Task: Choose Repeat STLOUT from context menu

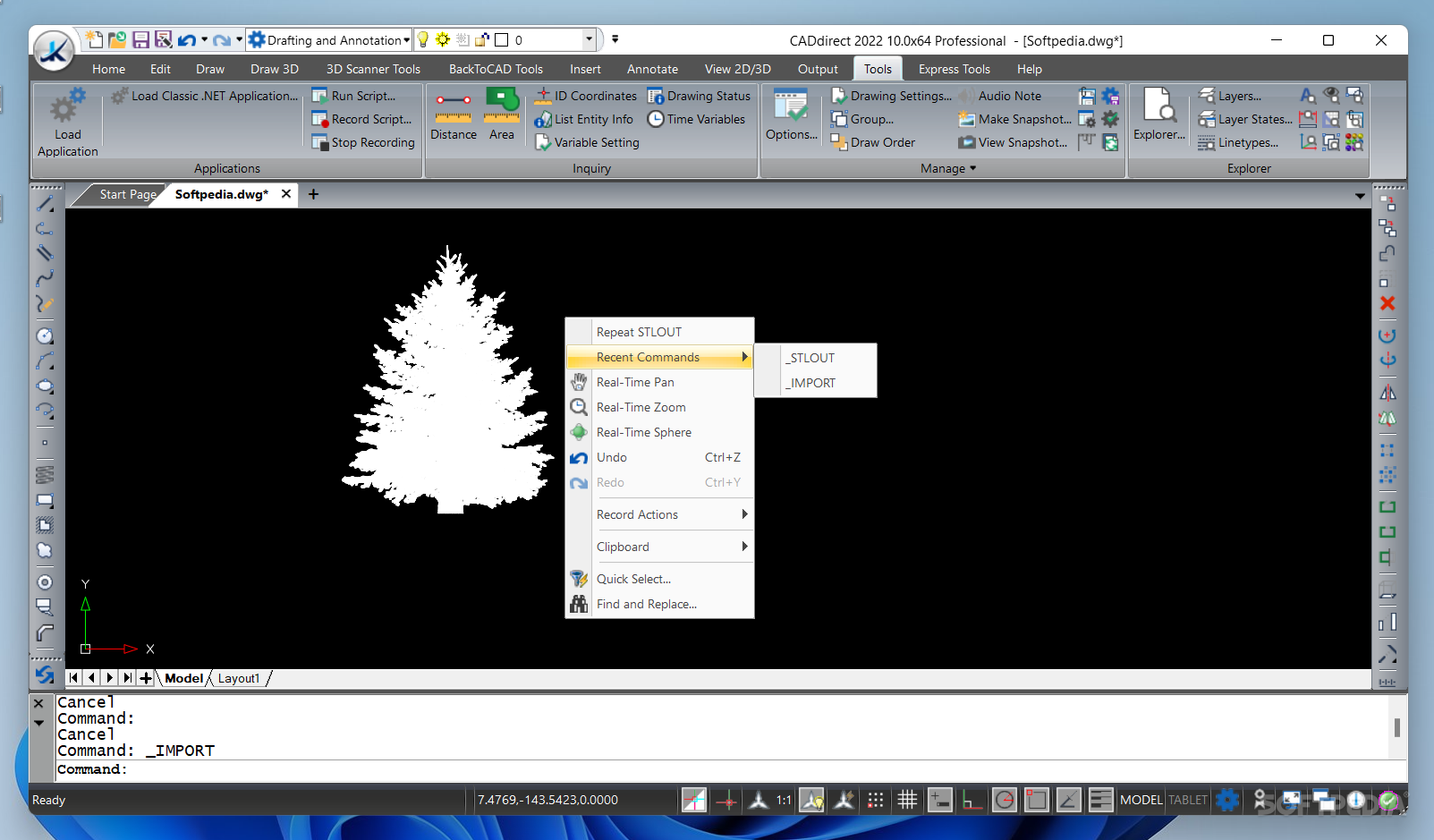Action: pyautogui.click(x=660, y=332)
